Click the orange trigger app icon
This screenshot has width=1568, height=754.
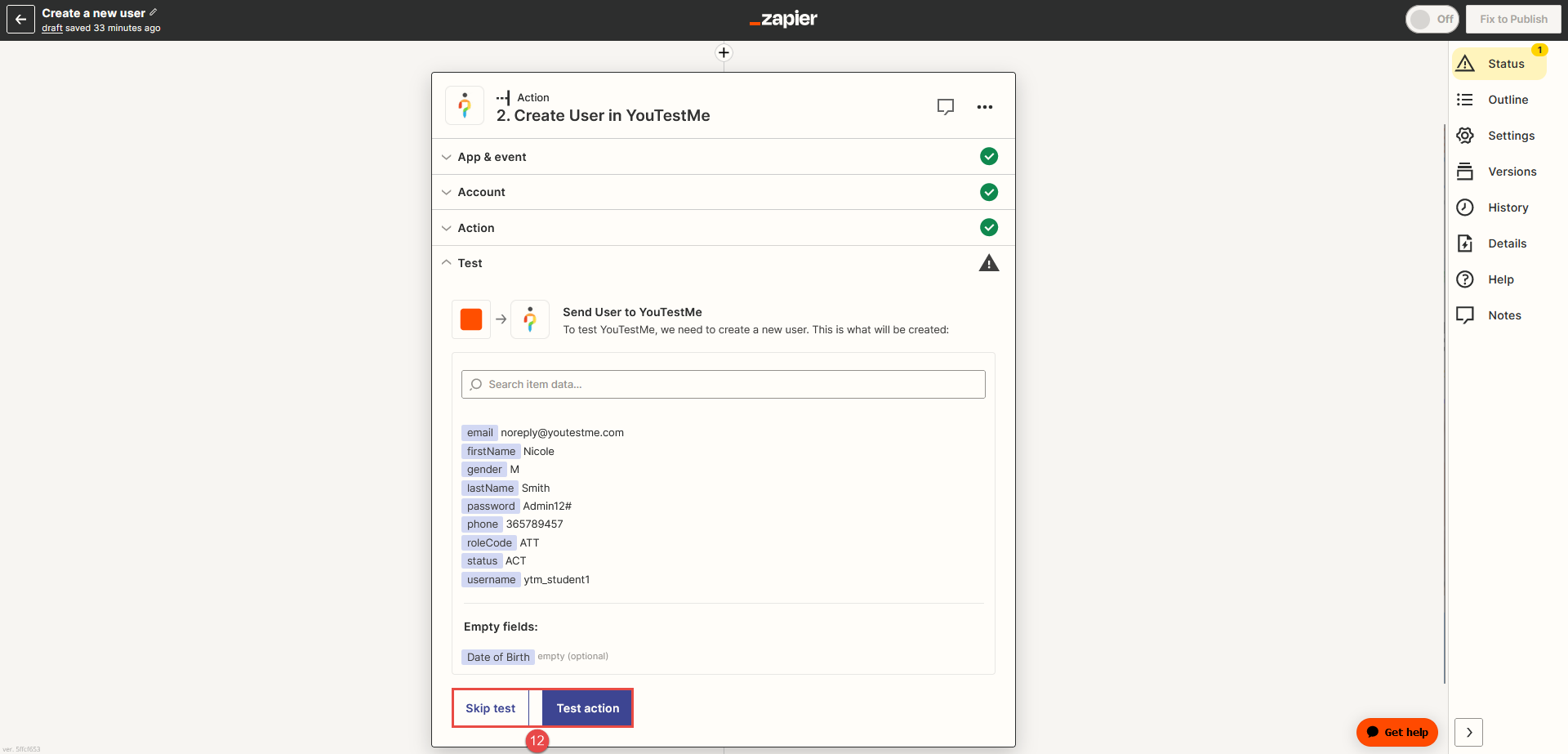coord(471,319)
